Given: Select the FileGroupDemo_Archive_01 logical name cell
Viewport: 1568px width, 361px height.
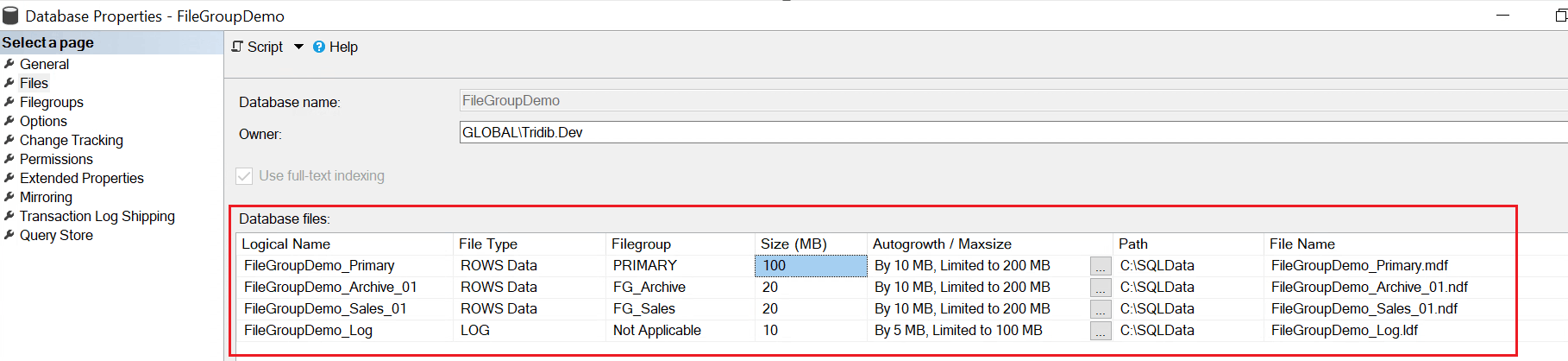Looking at the screenshot, I should (x=345, y=287).
